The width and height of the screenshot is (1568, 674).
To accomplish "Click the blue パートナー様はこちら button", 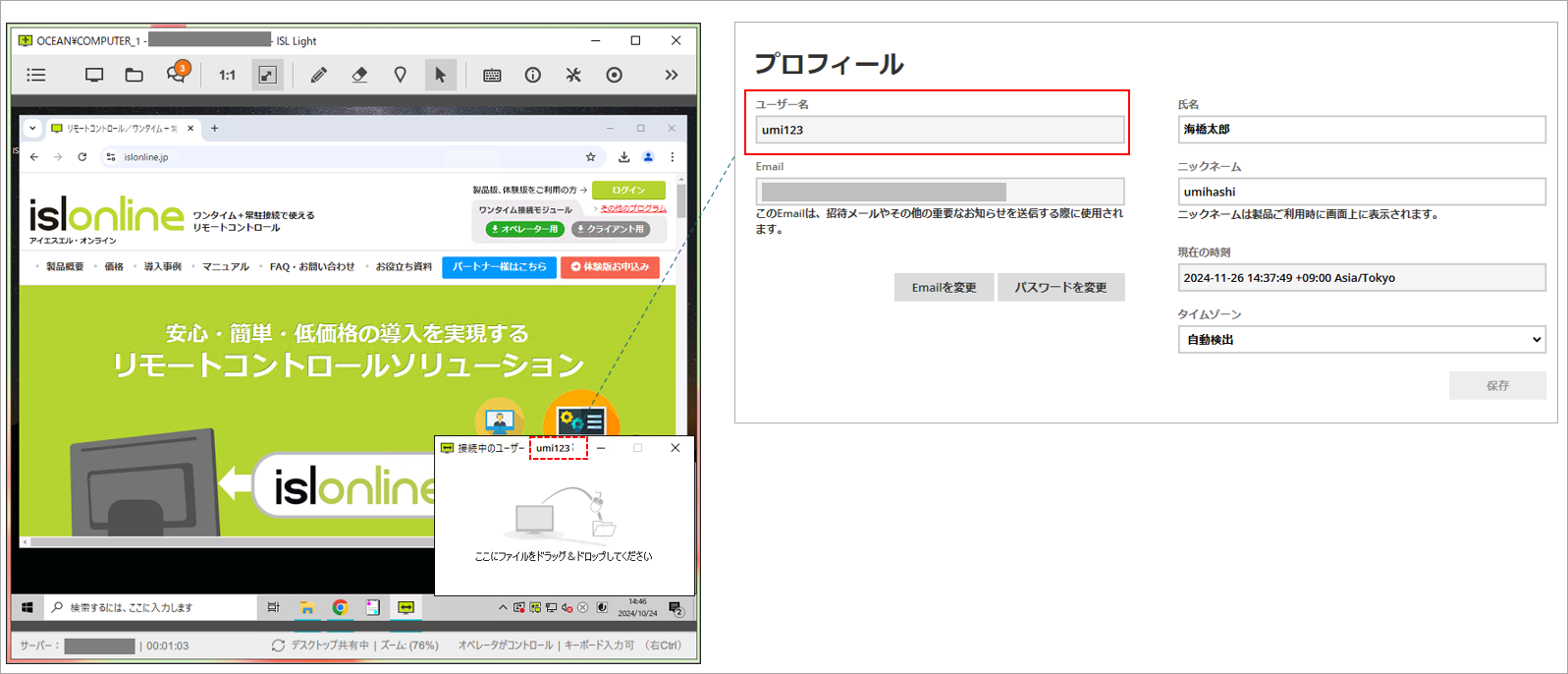I will pyautogui.click(x=500, y=267).
